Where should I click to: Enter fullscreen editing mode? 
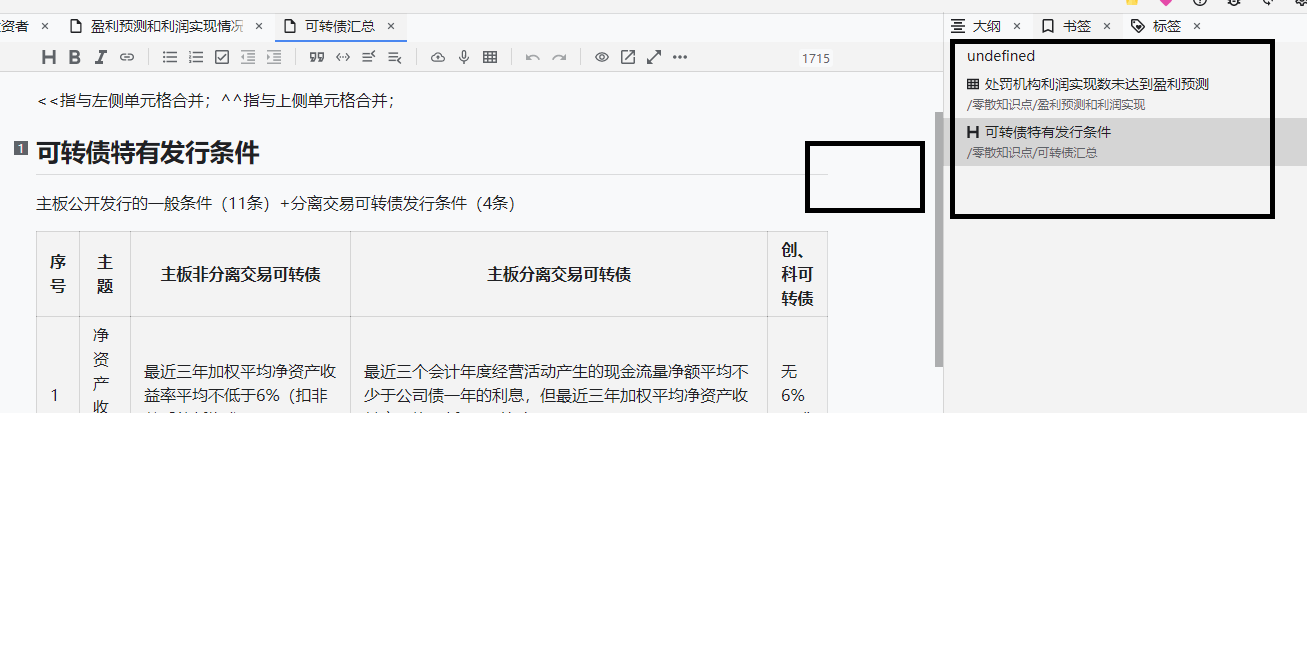[653, 57]
